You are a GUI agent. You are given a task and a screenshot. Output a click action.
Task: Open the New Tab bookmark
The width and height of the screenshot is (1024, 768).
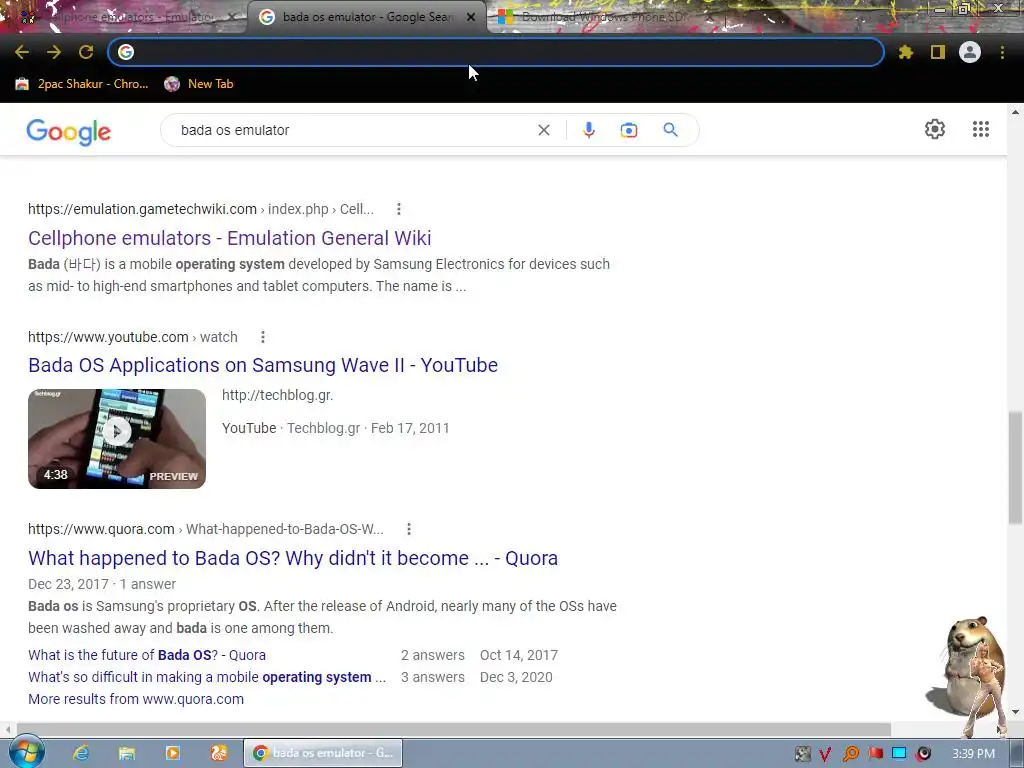[x=199, y=84]
